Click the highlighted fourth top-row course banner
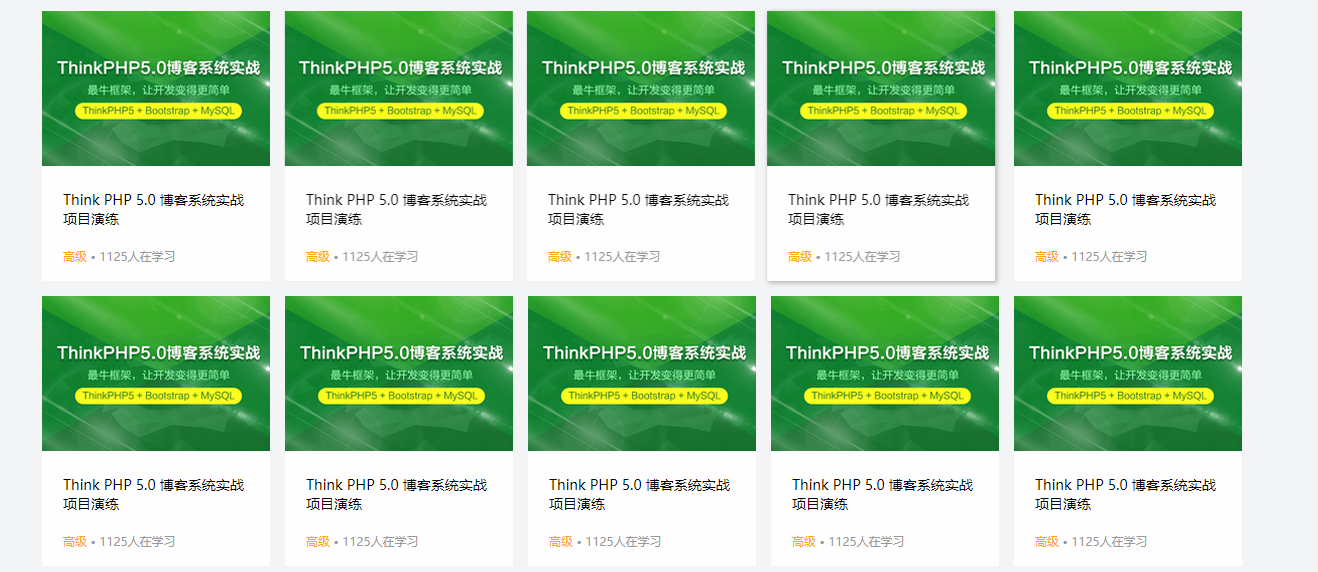This screenshot has width=1318, height=572. pos(881,88)
